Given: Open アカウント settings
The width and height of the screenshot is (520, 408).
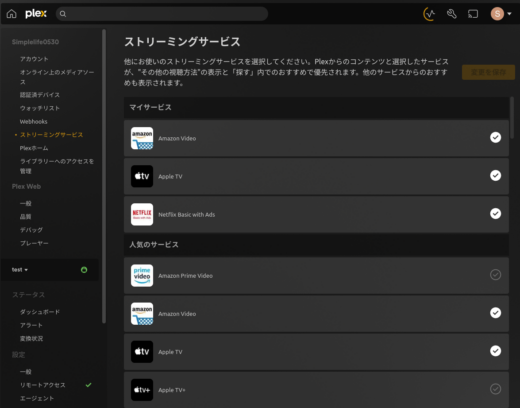Looking at the screenshot, I should pos(34,59).
